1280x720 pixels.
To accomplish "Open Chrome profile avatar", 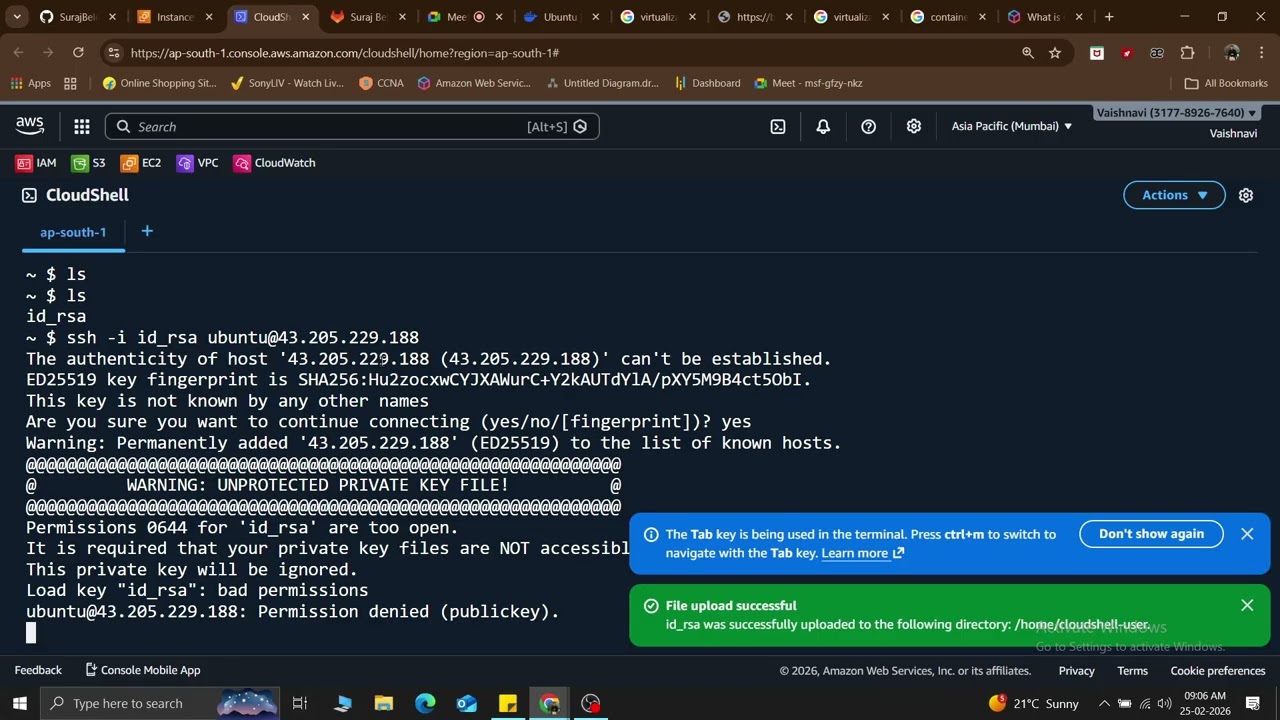I will 1232,53.
